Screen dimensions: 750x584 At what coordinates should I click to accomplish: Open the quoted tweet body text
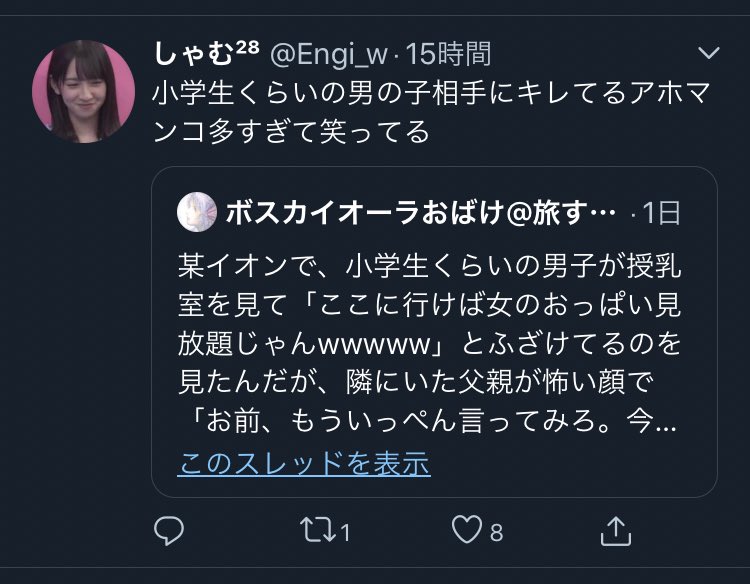pos(429,343)
